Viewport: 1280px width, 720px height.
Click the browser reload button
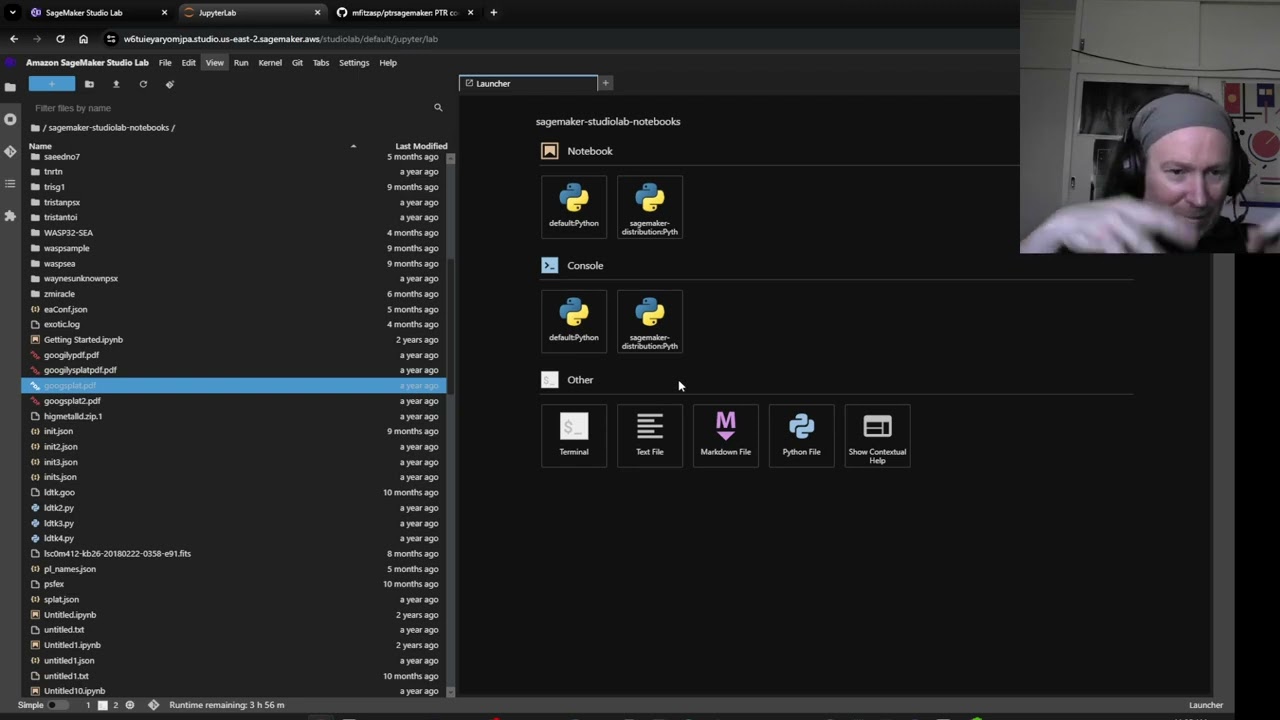click(60, 39)
